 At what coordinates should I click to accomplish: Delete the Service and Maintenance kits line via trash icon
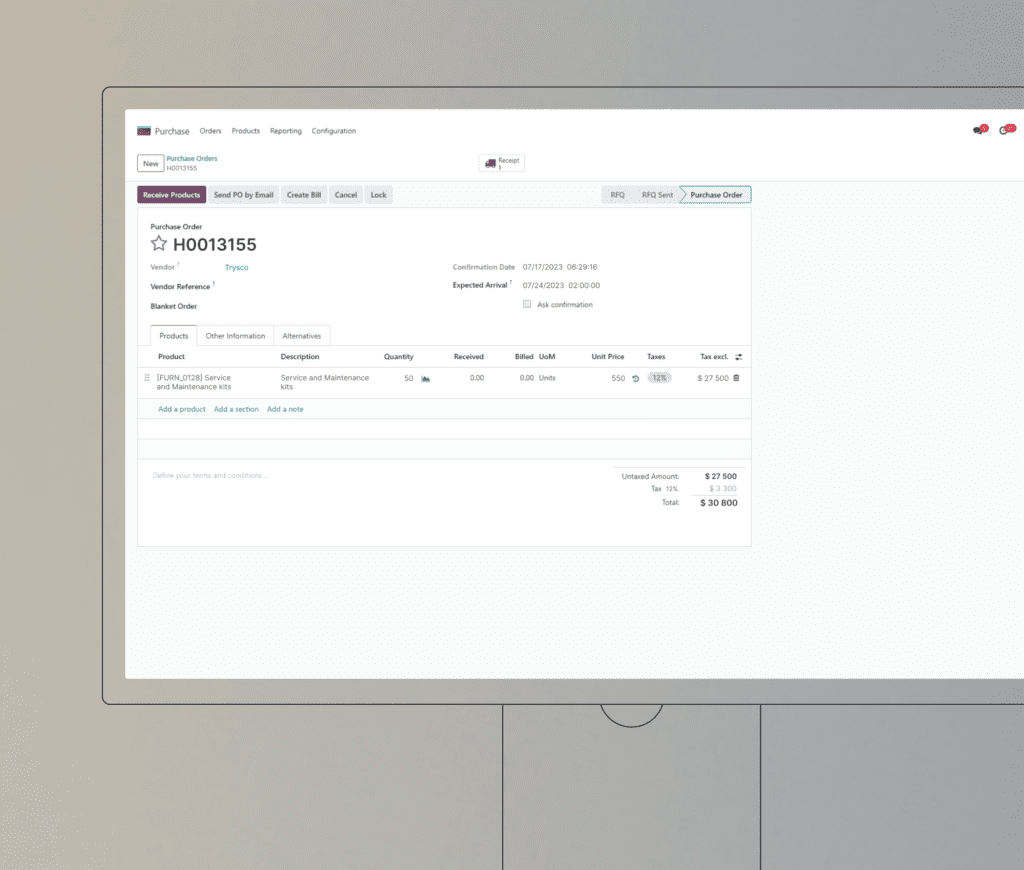[x=736, y=378]
